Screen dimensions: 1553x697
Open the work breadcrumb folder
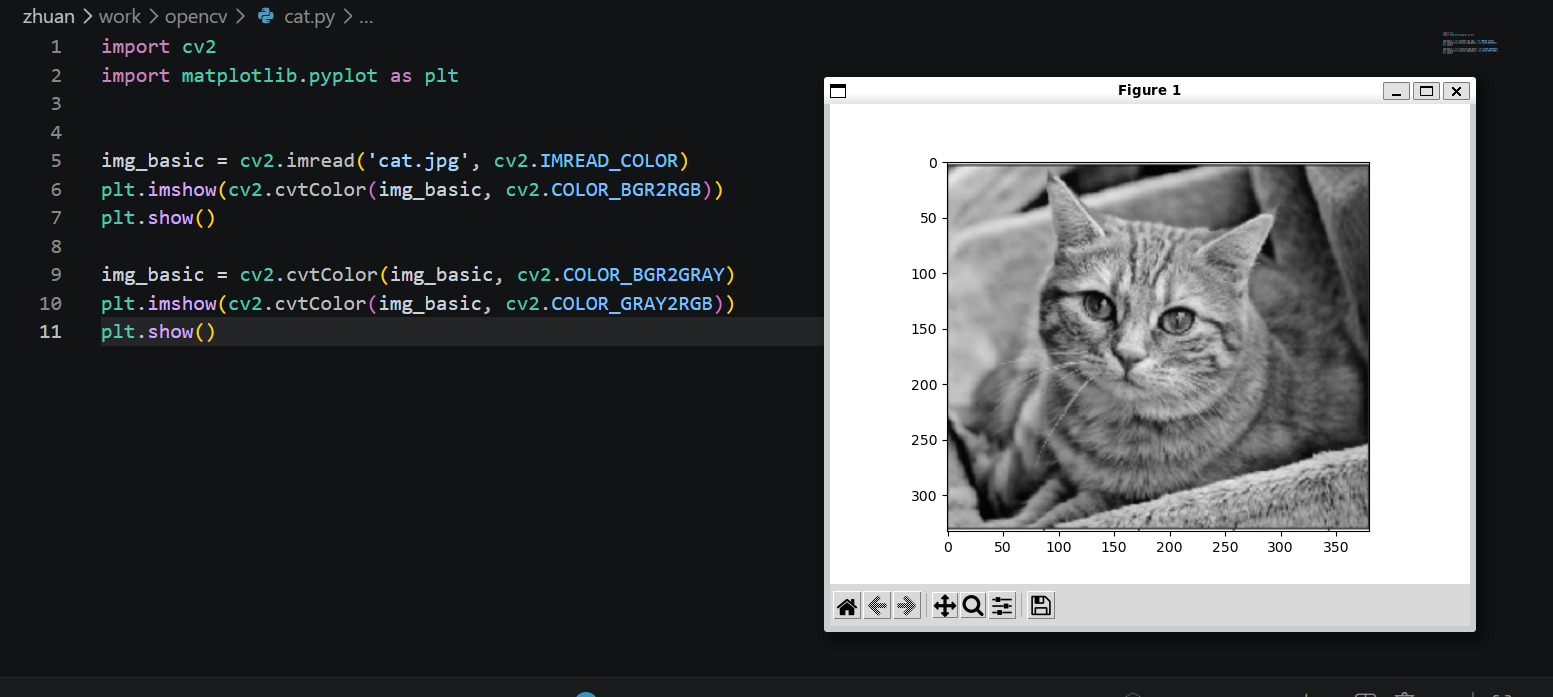(x=120, y=17)
